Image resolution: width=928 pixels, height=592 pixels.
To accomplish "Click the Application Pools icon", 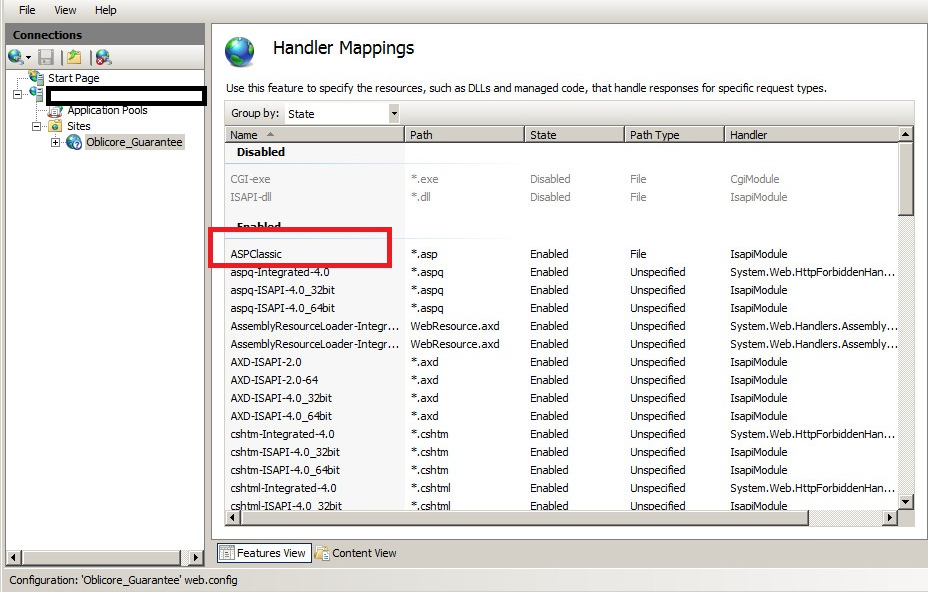I will [55, 110].
